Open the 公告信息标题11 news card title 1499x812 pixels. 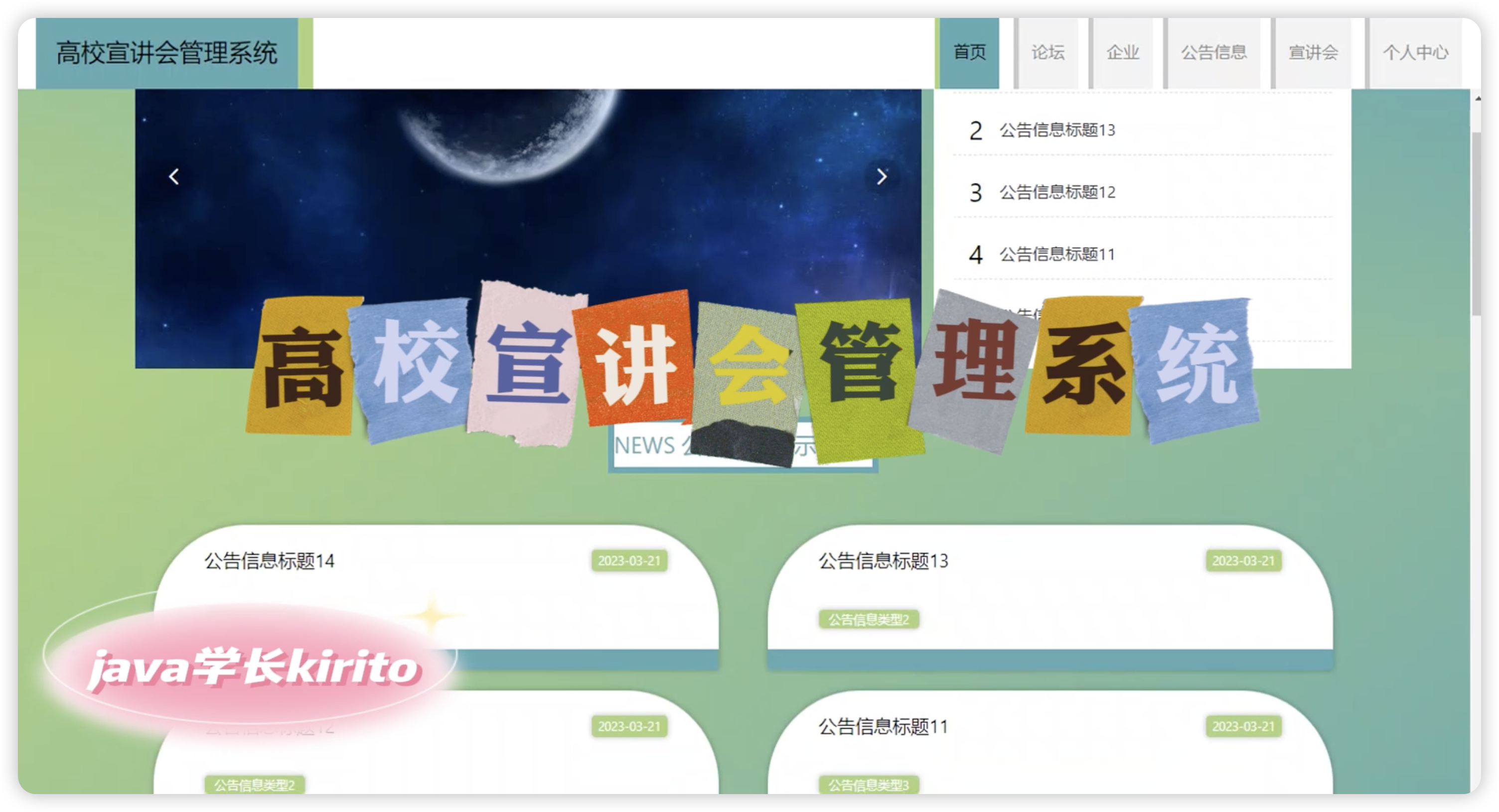884,727
